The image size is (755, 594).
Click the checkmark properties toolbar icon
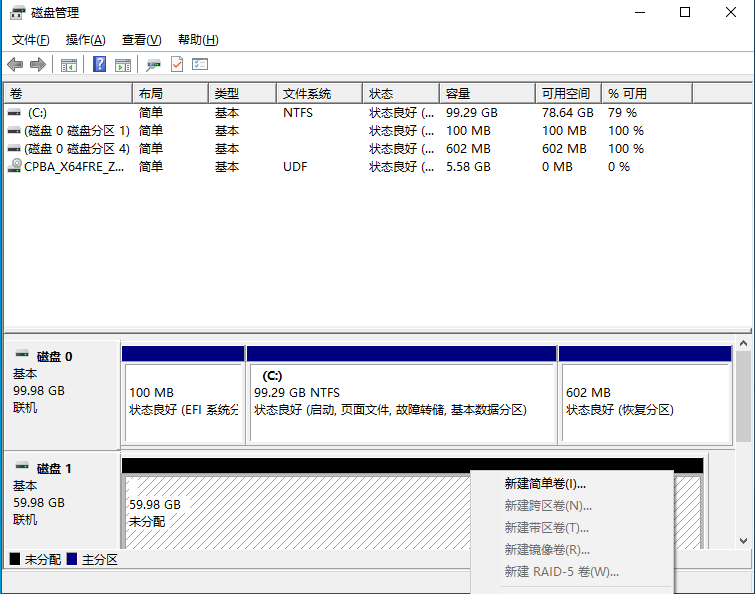pyautogui.click(x=177, y=64)
